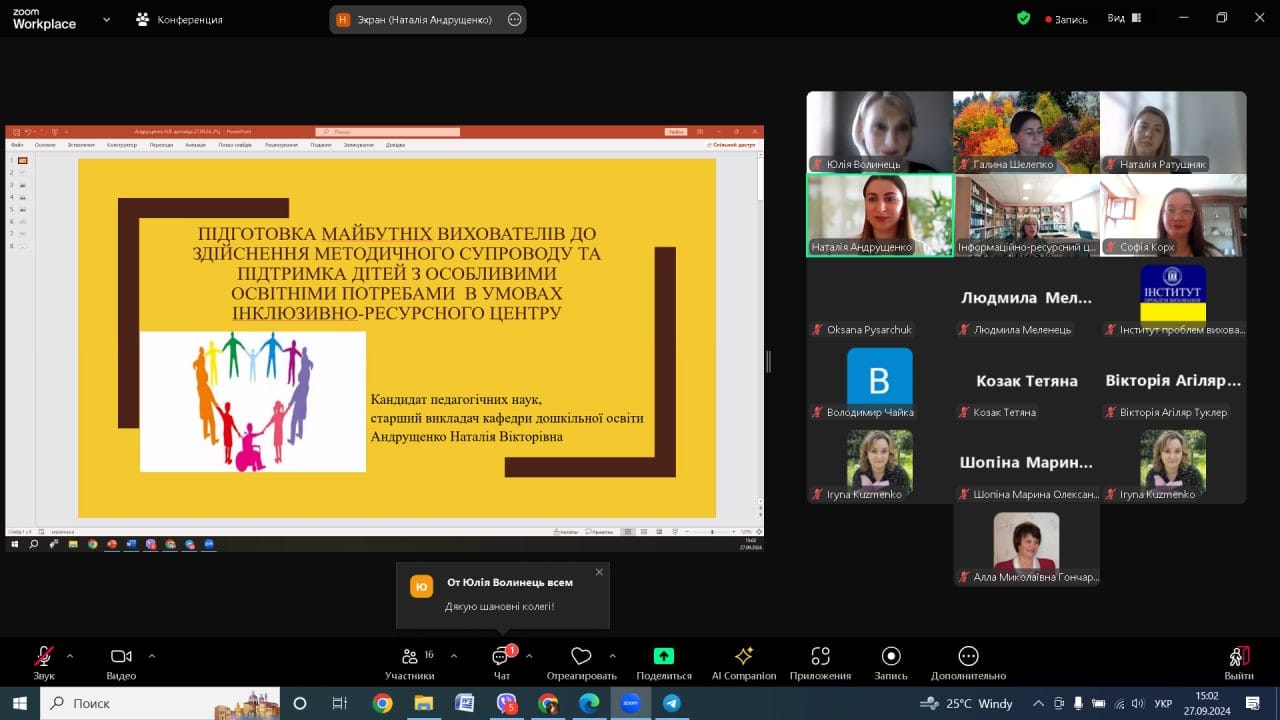The image size is (1280, 720).
Task: Turn on camera with Видео button
Action: (x=121, y=663)
